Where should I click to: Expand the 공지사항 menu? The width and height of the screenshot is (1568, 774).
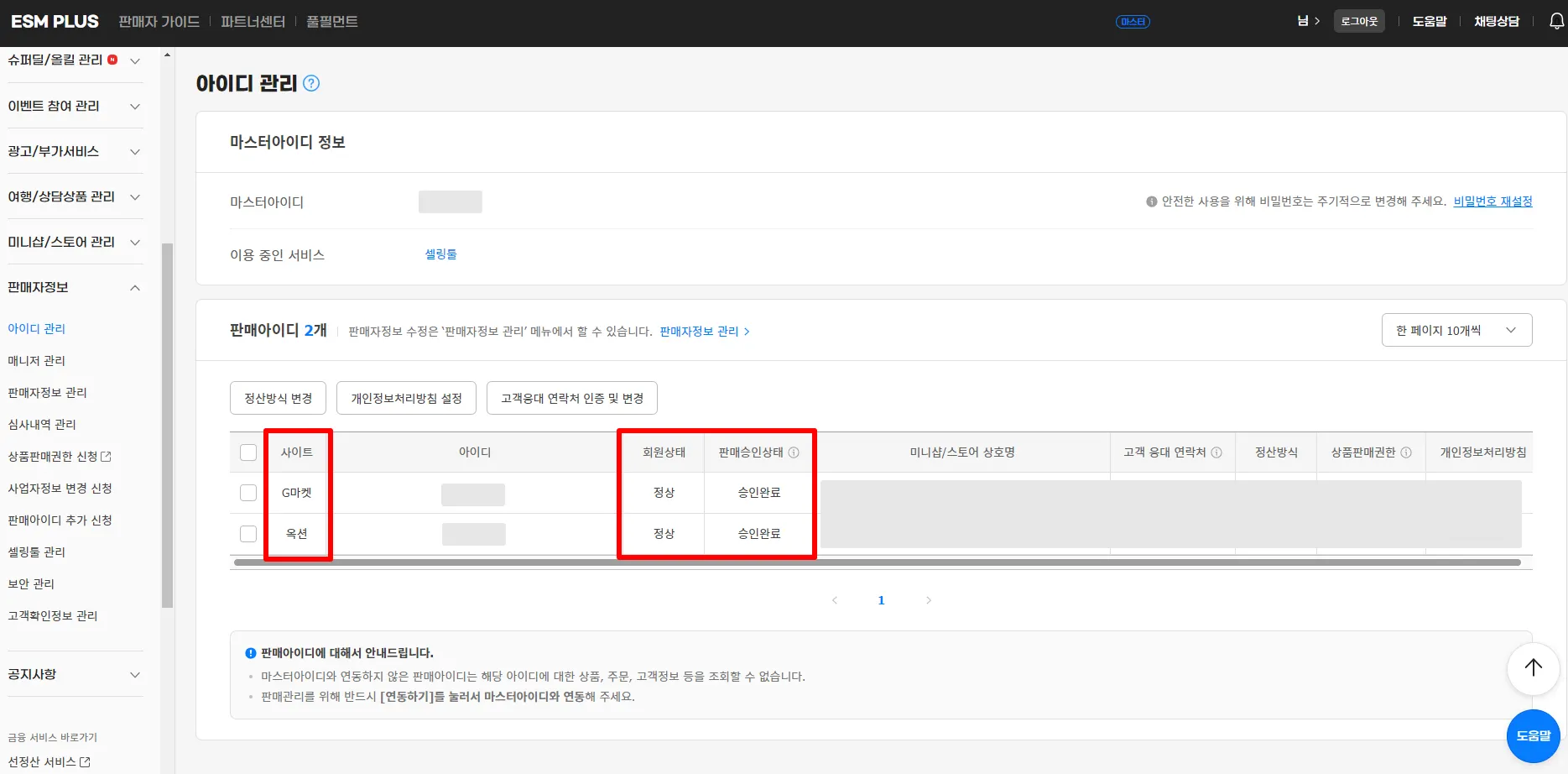(x=135, y=675)
